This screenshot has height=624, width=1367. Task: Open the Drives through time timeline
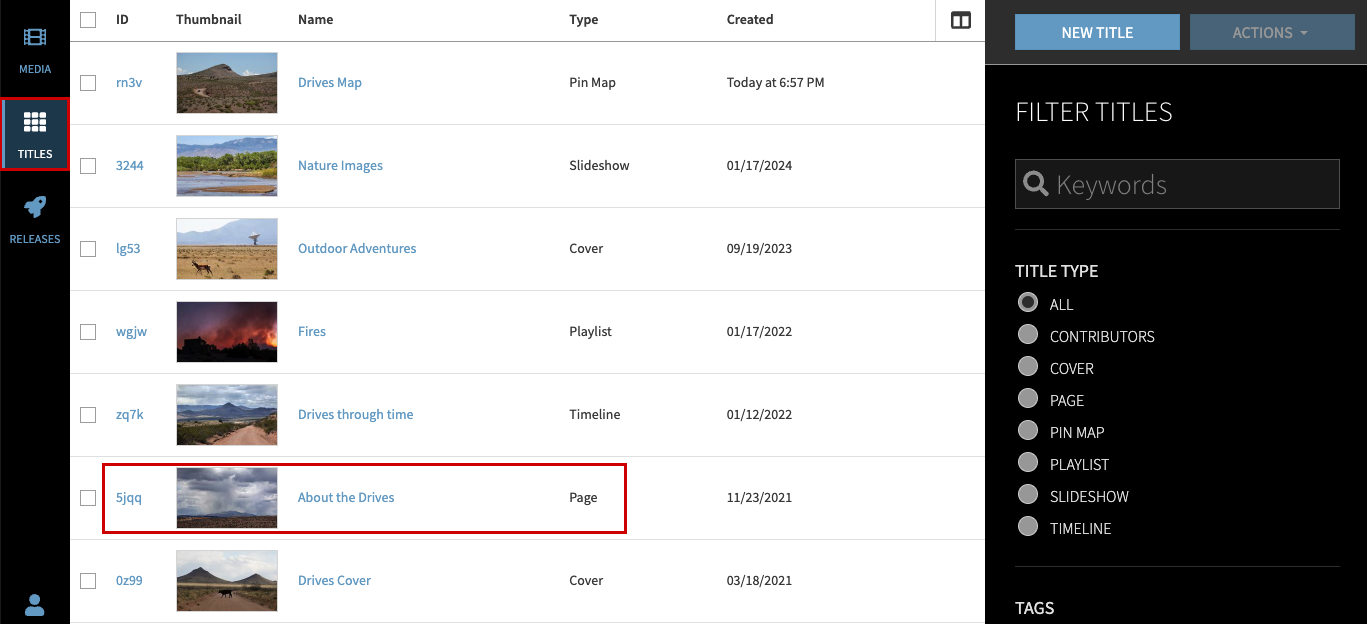tap(355, 414)
